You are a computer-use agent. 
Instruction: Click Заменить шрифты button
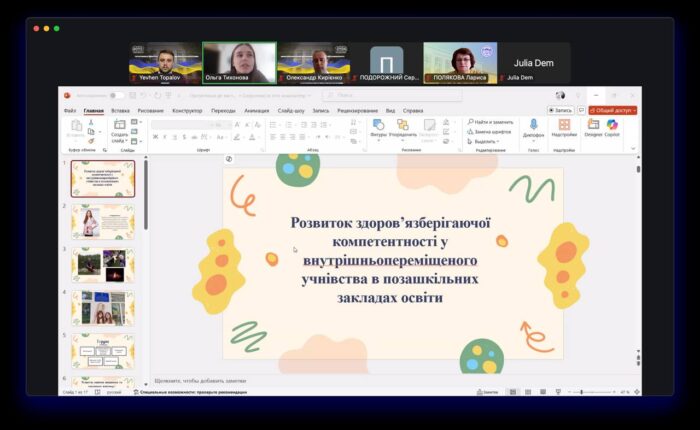pyautogui.click(x=492, y=131)
